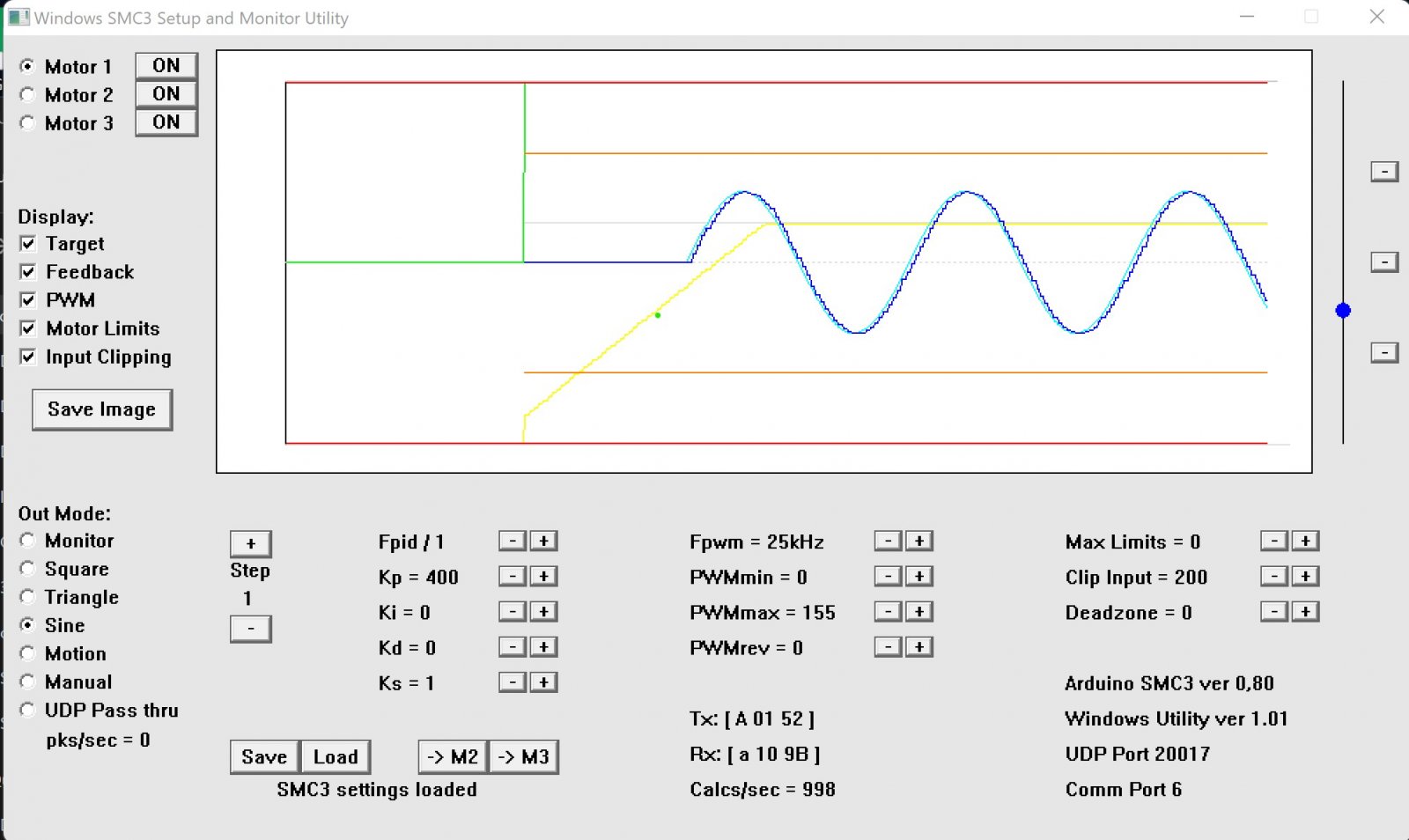Click the Comm Port 6 text
The image size is (1409, 840).
click(1124, 789)
